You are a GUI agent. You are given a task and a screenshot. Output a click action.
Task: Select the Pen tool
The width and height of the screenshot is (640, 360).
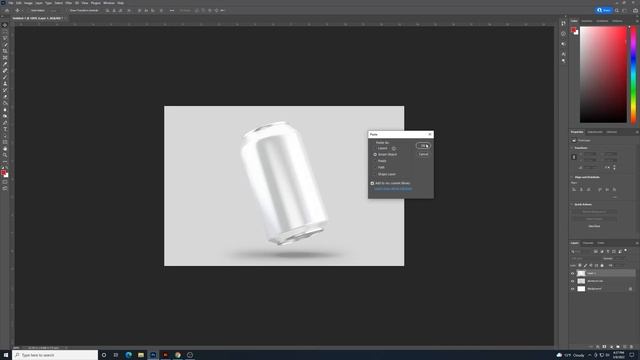(5, 123)
